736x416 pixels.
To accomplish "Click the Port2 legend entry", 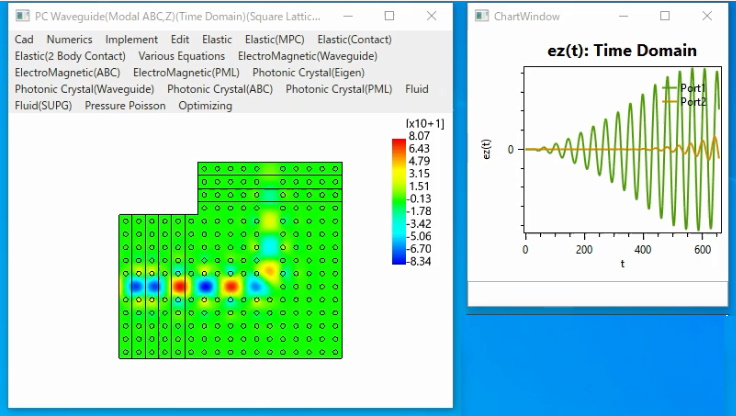I will click(x=684, y=101).
